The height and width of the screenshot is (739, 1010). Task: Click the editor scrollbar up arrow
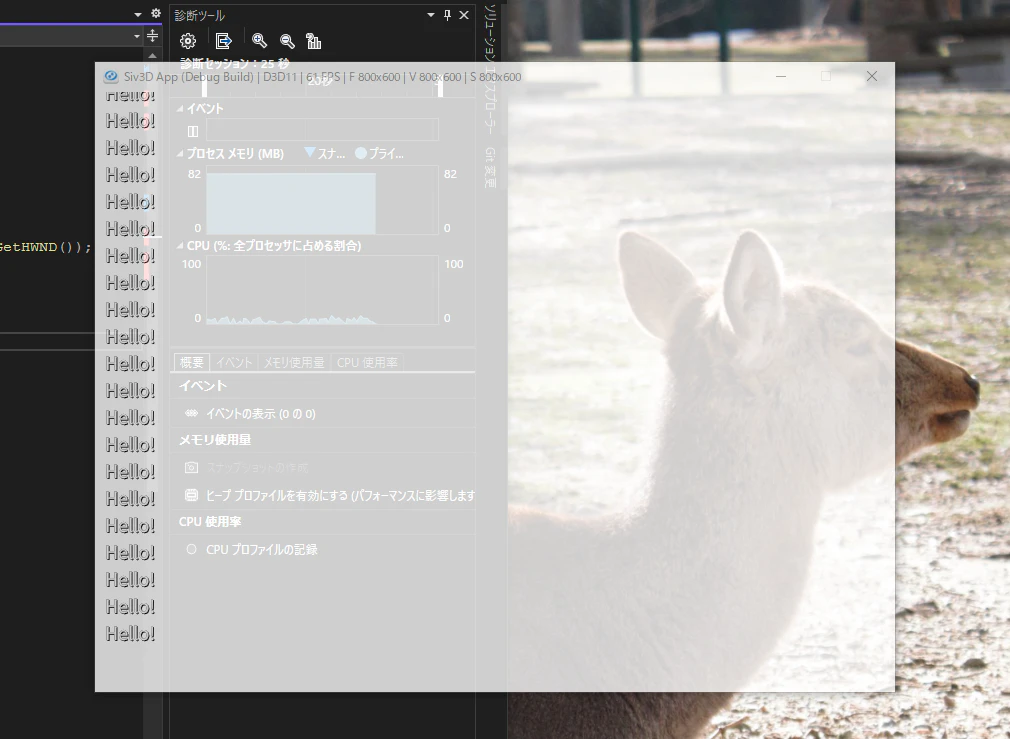point(152,56)
